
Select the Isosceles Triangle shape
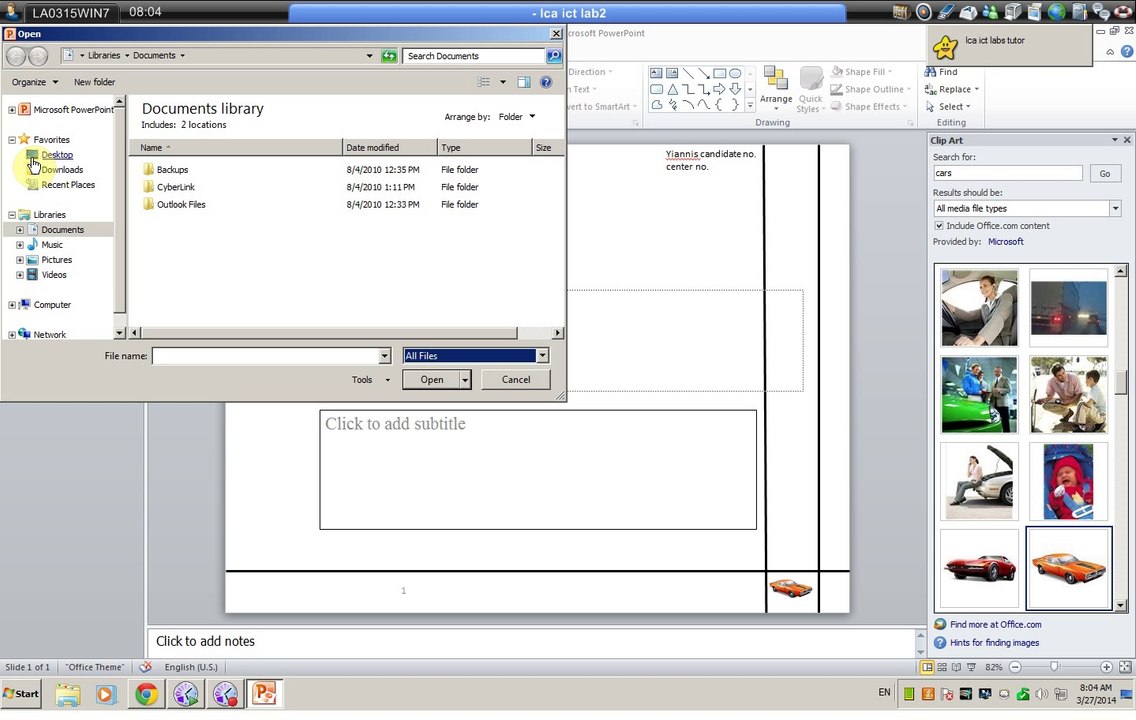pyautogui.click(x=672, y=89)
